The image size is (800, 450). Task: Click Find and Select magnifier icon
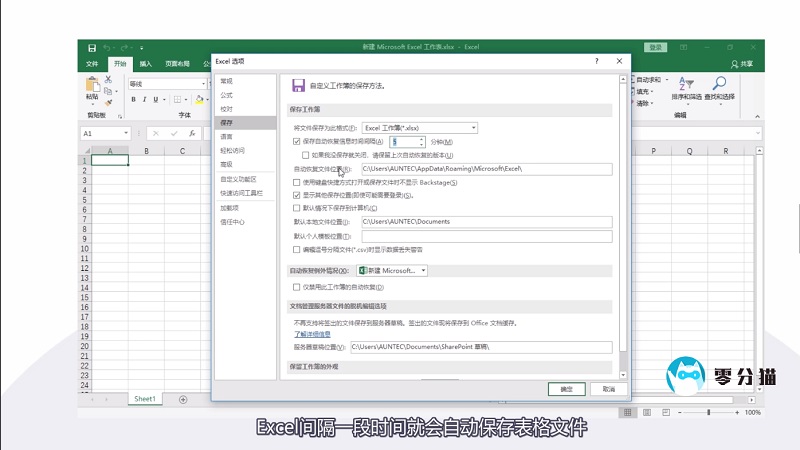tap(718, 89)
